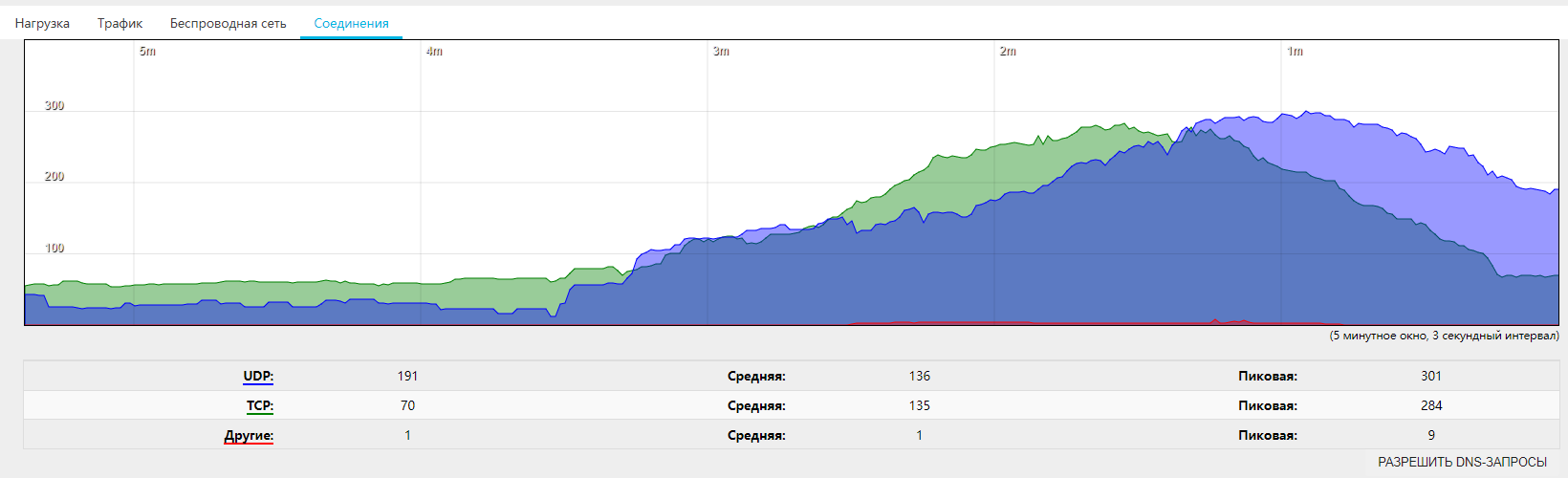Image resolution: width=1568 pixels, height=478 pixels.
Task: Select the UDP peak value 301
Action: tap(1431, 376)
